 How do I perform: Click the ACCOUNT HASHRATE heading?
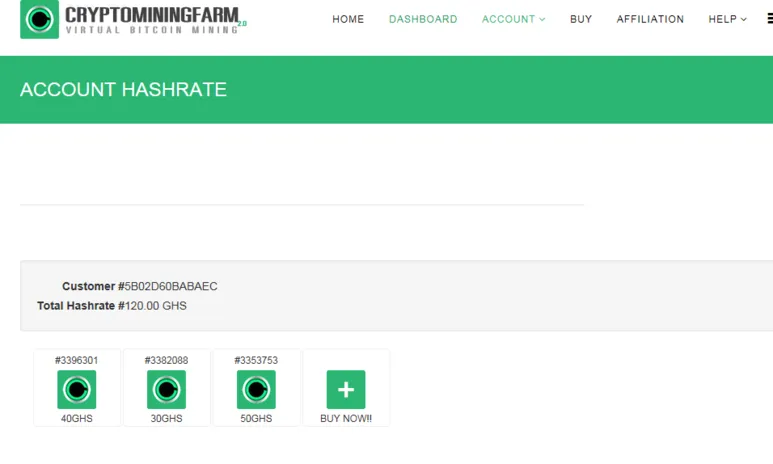tap(123, 90)
